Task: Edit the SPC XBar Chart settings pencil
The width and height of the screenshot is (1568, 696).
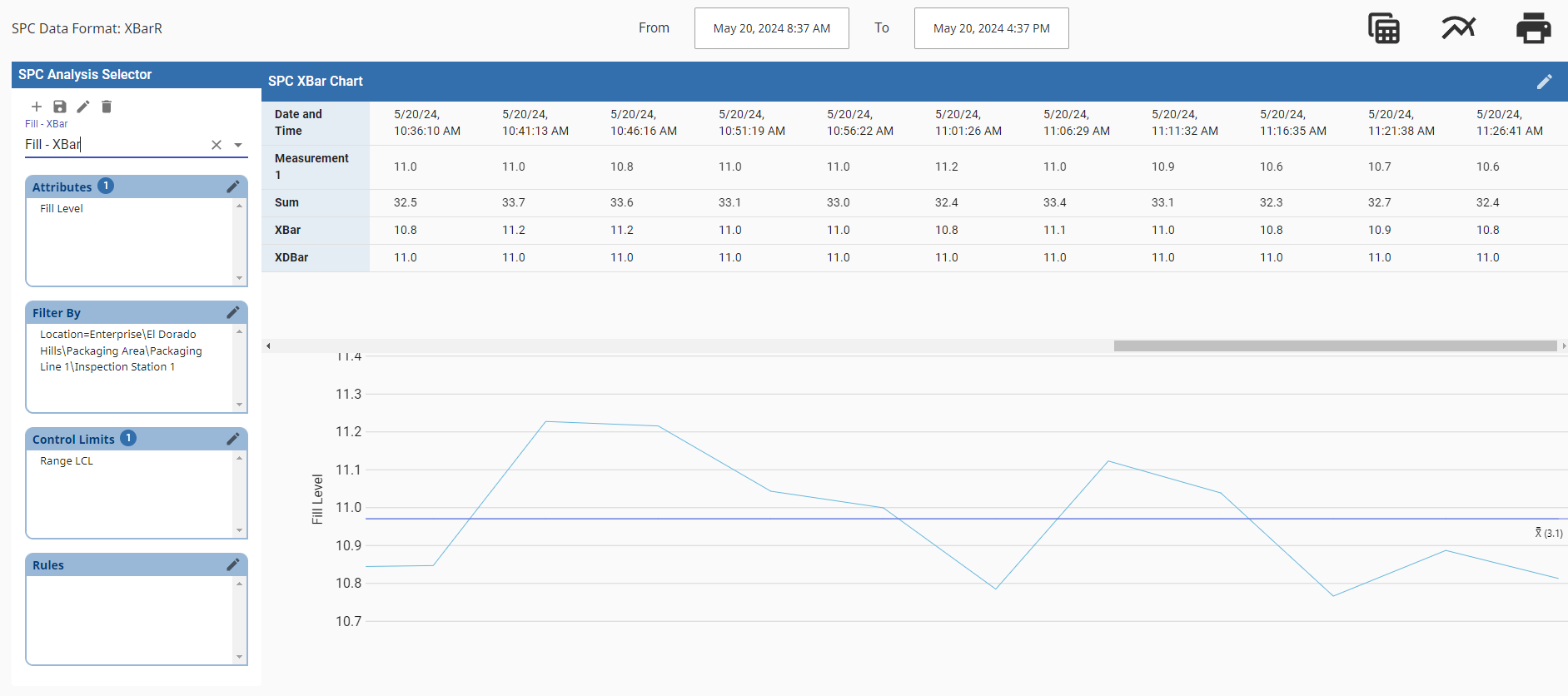Action: tap(1545, 82)
